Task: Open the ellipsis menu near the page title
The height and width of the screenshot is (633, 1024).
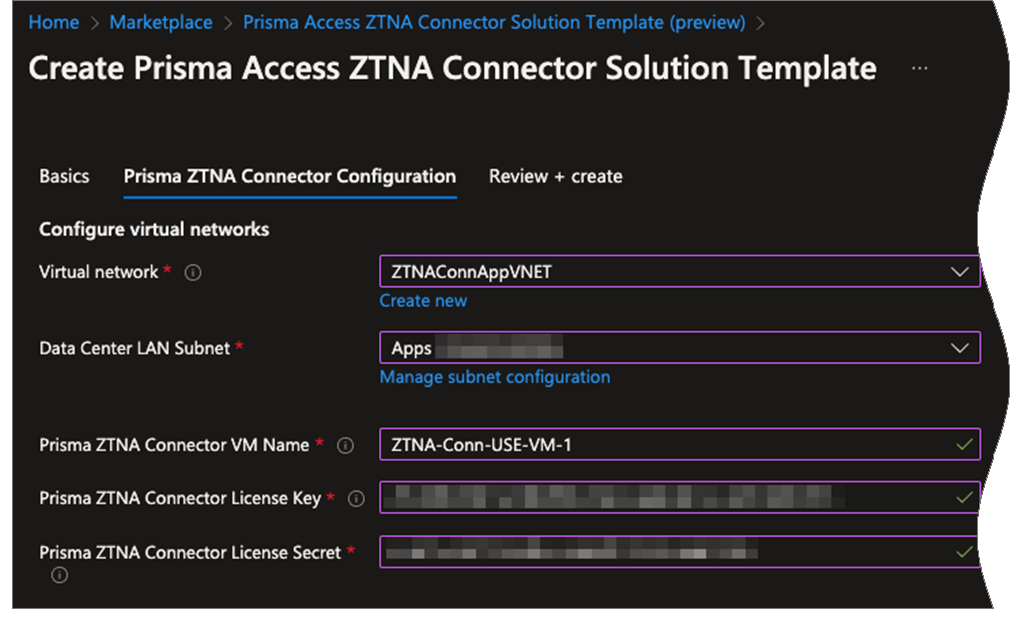Action: click(x=919, y=68)
